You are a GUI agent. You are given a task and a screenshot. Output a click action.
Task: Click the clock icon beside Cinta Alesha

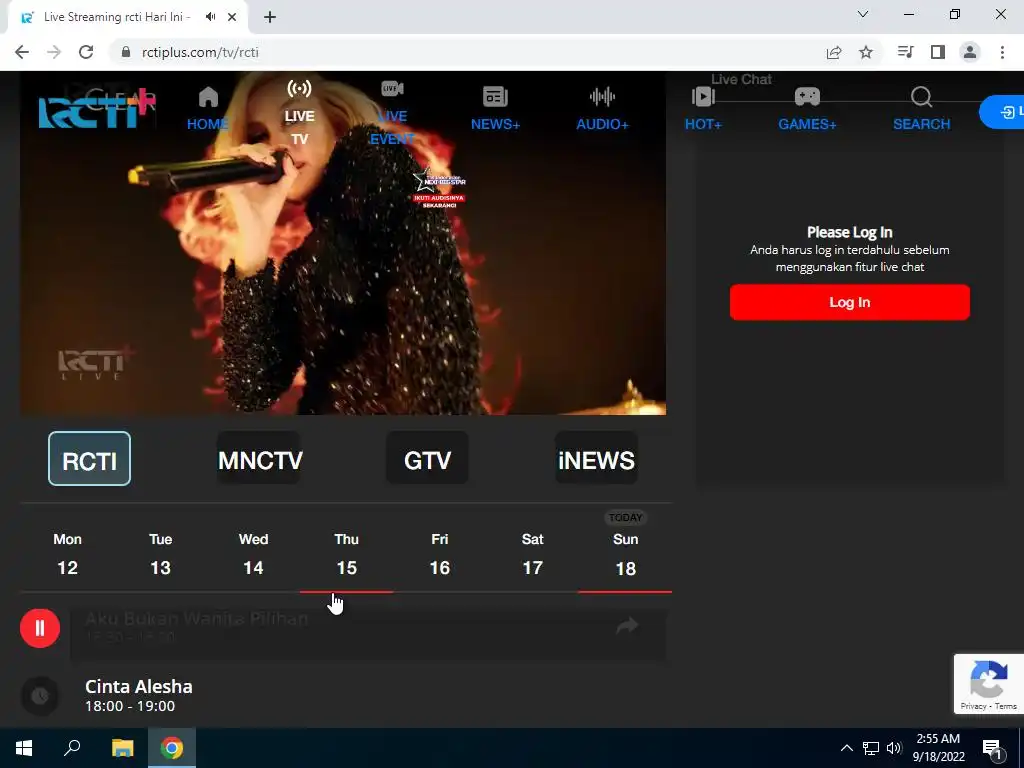[40, 696]
